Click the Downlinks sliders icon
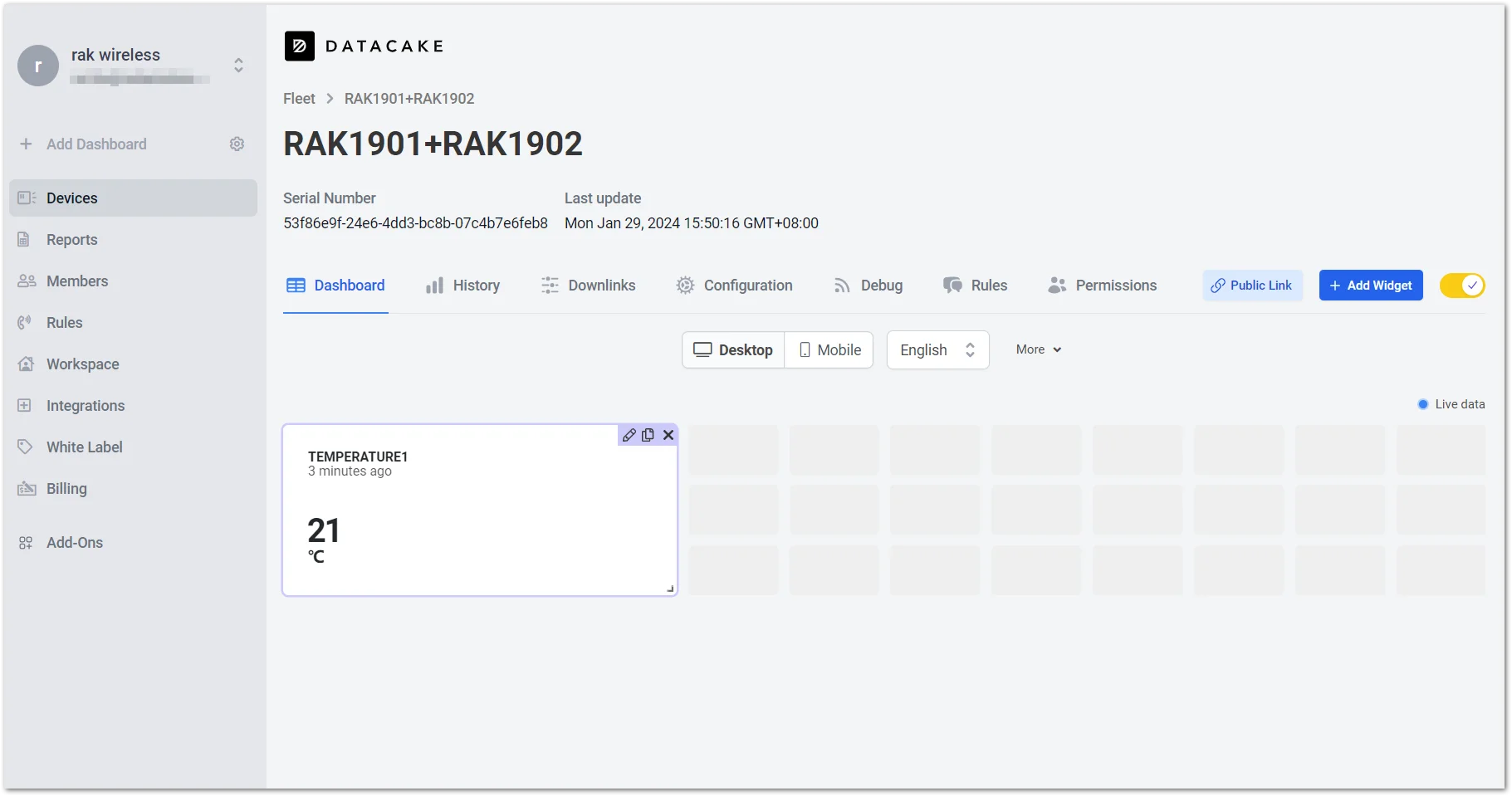Image resolution: width=1512 pixels, height=796 pixels. click(550, 286)
